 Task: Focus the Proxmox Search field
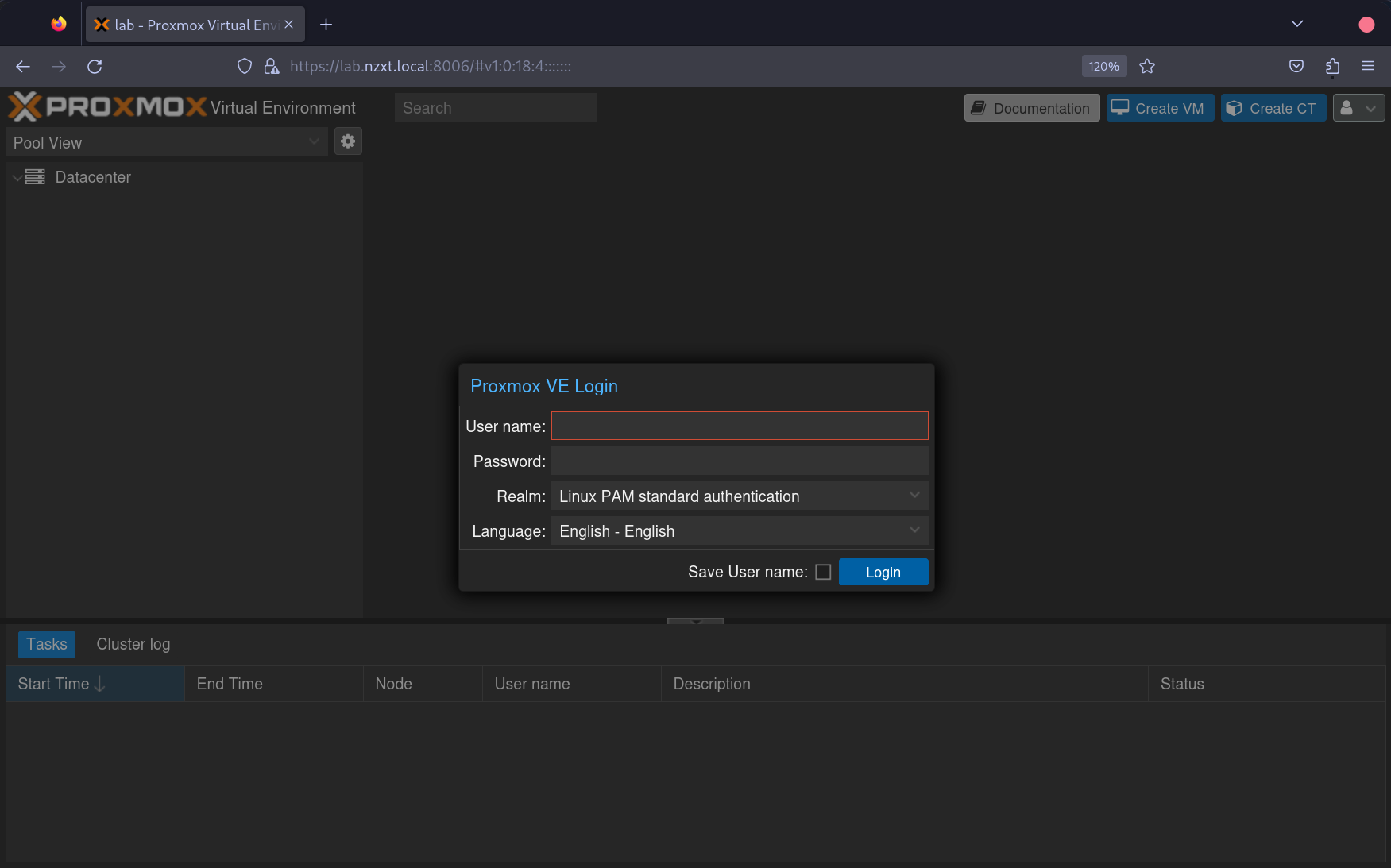click(x=496, y=108)
